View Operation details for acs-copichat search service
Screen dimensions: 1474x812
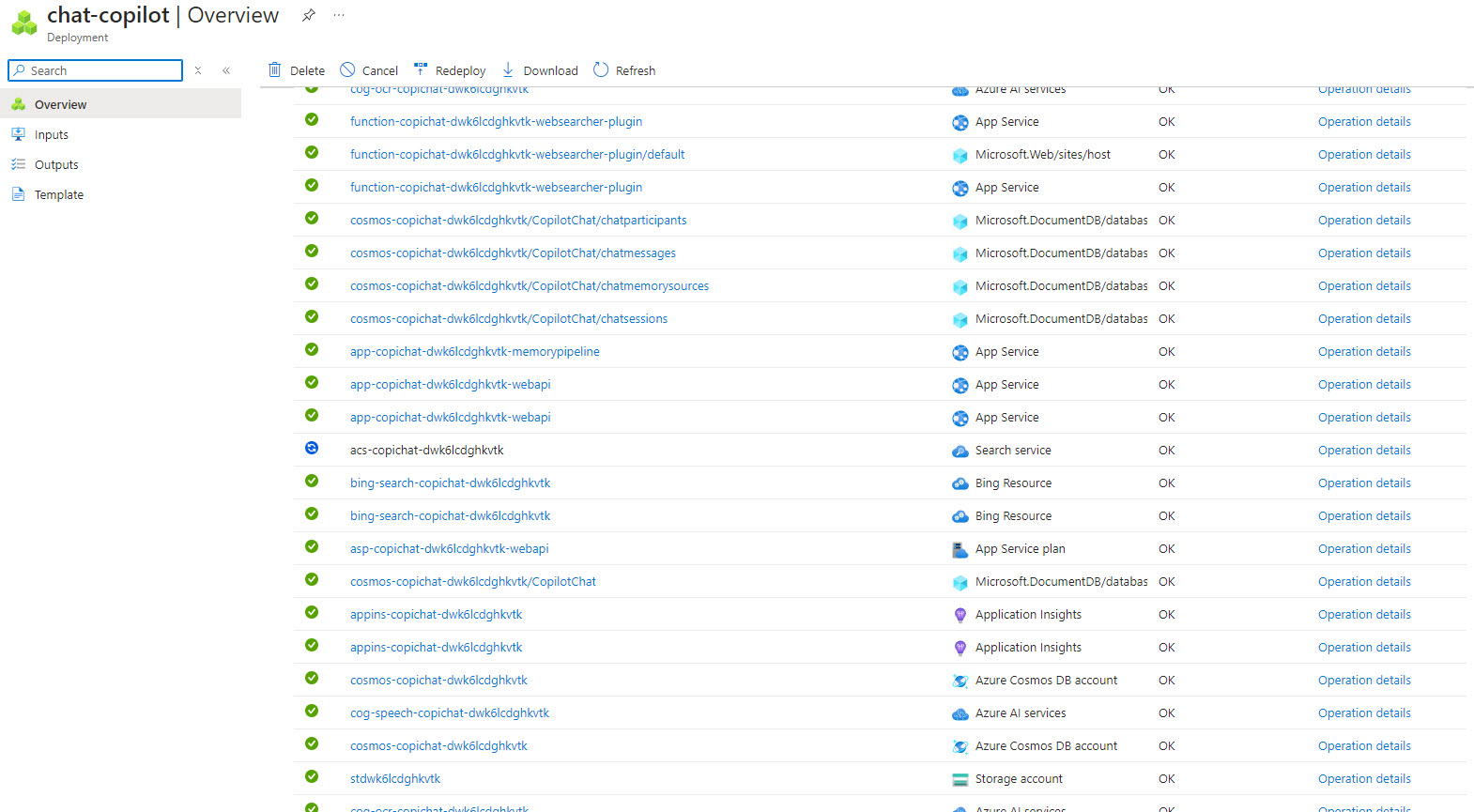click(x=1364, y=451)
